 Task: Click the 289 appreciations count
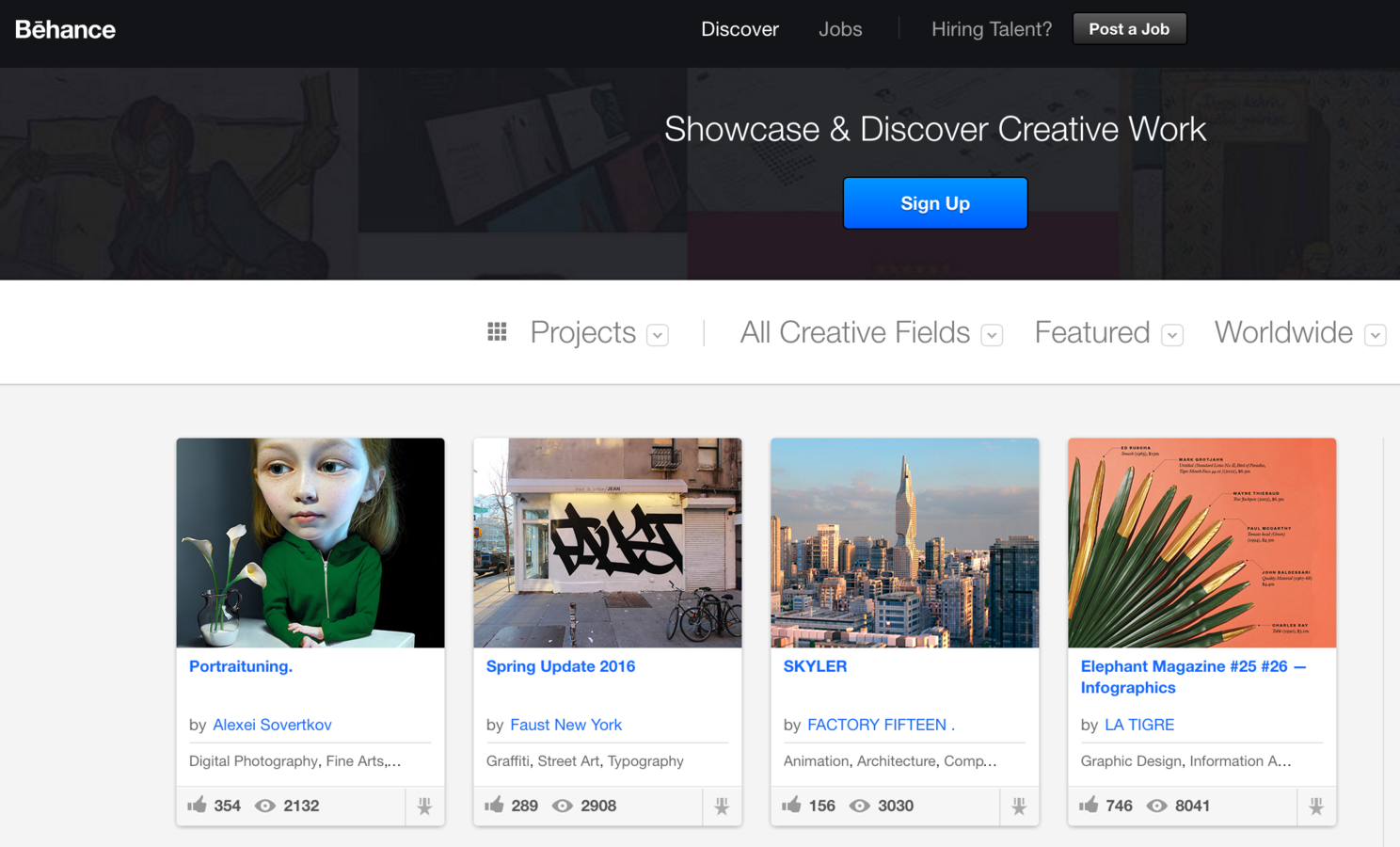(x=524, y=806)
